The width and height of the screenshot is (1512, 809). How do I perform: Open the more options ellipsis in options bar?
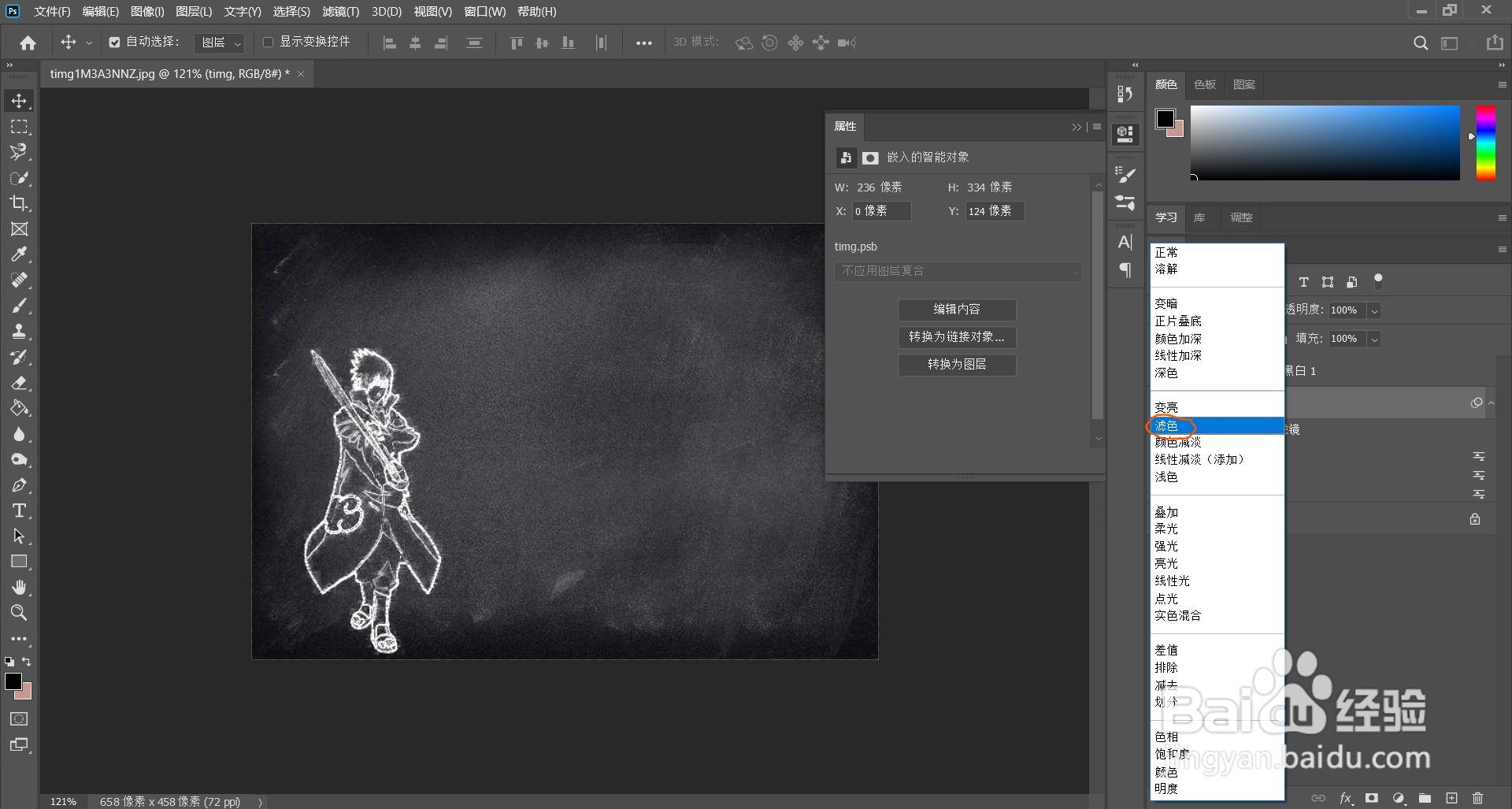[644, 43]
